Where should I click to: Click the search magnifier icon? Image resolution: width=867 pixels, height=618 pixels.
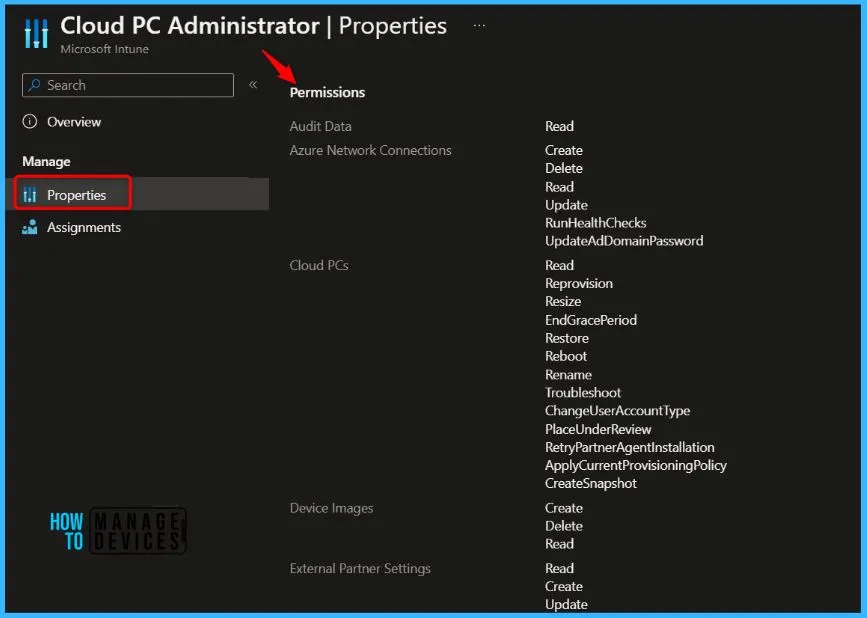[35, 85]
